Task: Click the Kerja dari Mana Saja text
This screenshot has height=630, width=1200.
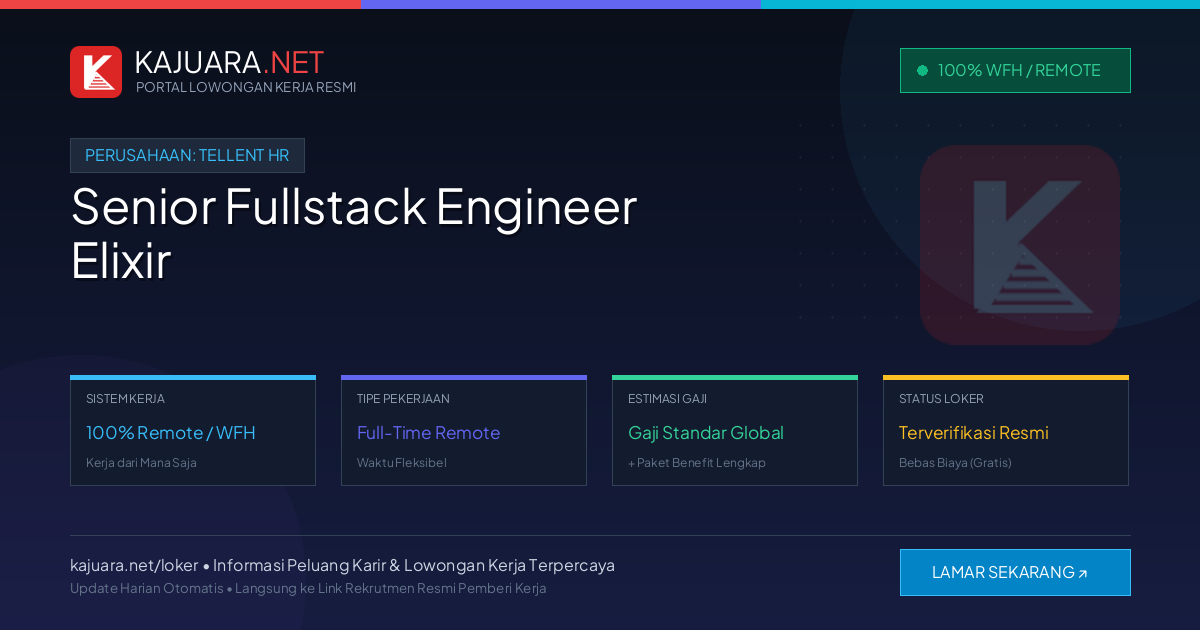Action: [x=141, y=463]
